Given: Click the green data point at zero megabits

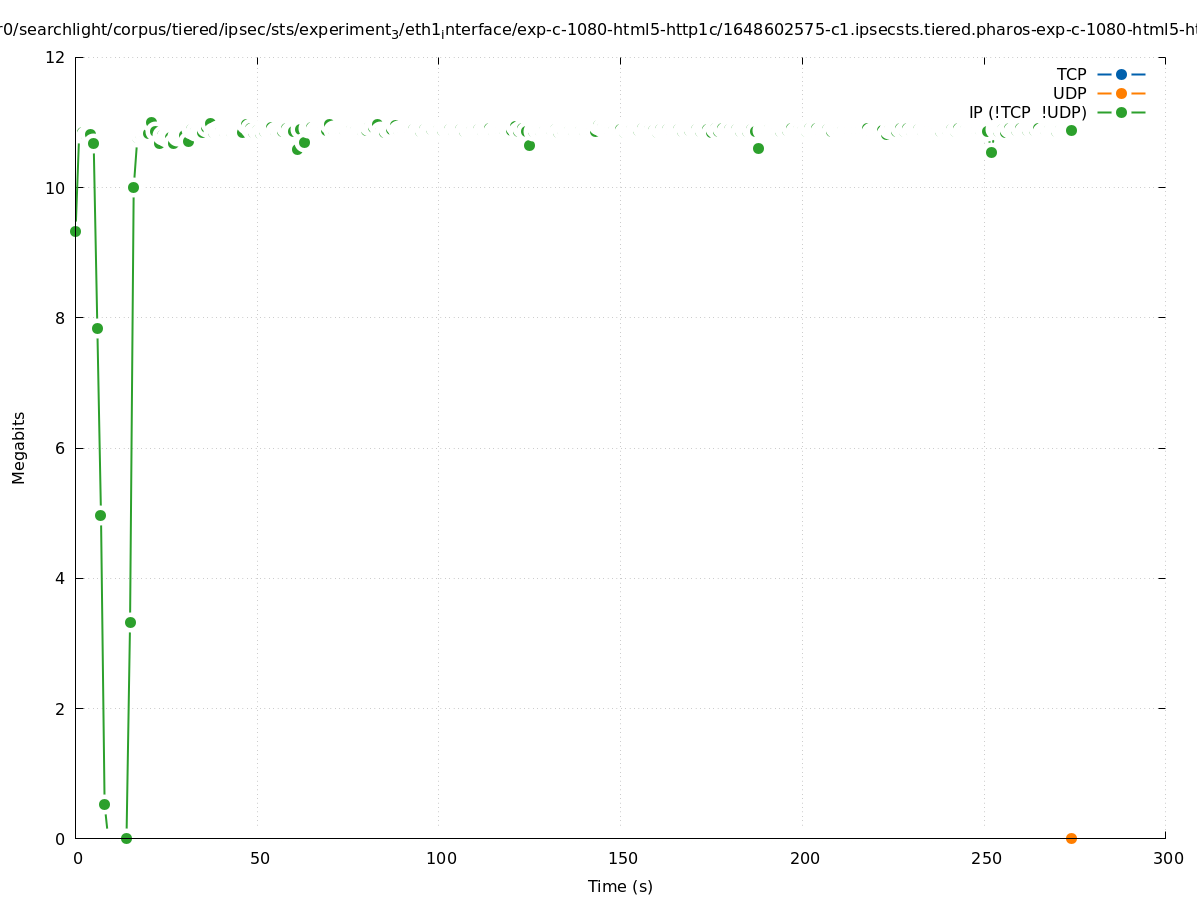Looking at the screenshot, I should (x=126, y=838).
